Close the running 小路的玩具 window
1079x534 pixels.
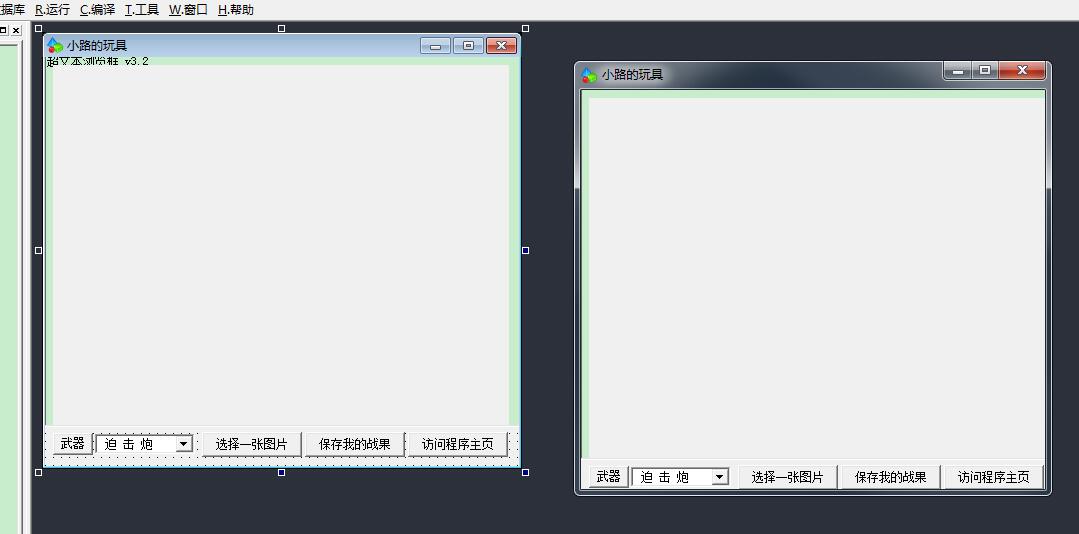point(1022,71)
